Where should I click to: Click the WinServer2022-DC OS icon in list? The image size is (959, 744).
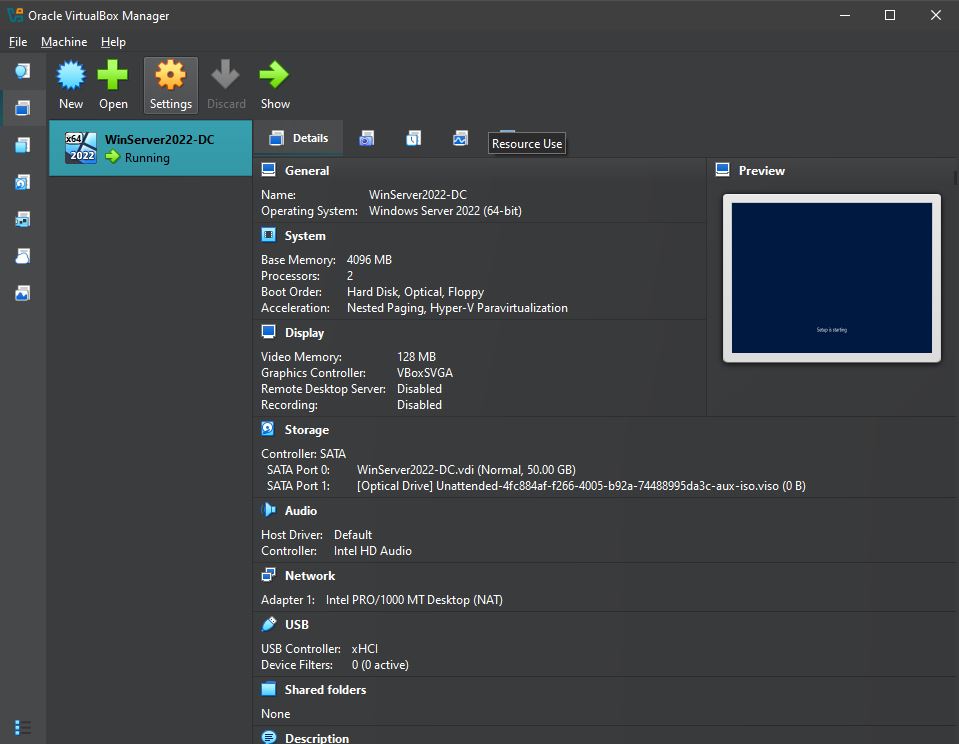coord(81,147)
